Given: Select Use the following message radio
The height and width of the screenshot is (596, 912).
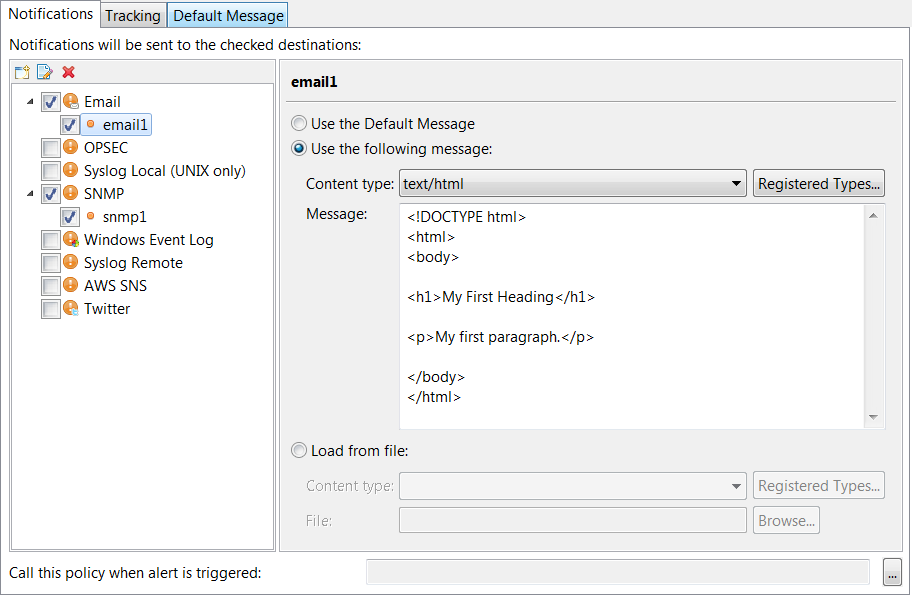Looking at the screenshot, I should pos(299,149).
